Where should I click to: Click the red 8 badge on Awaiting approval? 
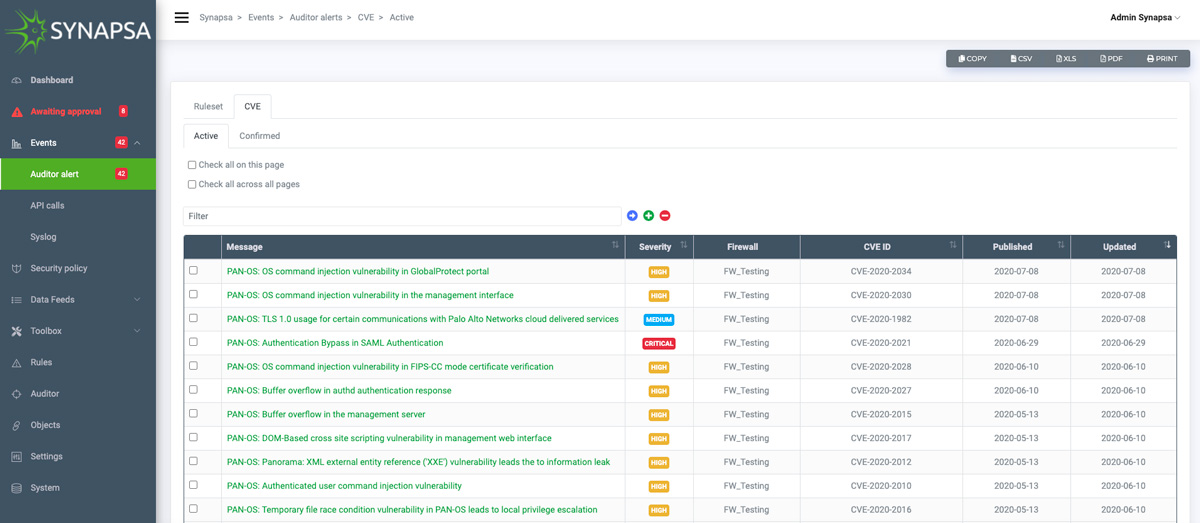click(x=123, y=111)
